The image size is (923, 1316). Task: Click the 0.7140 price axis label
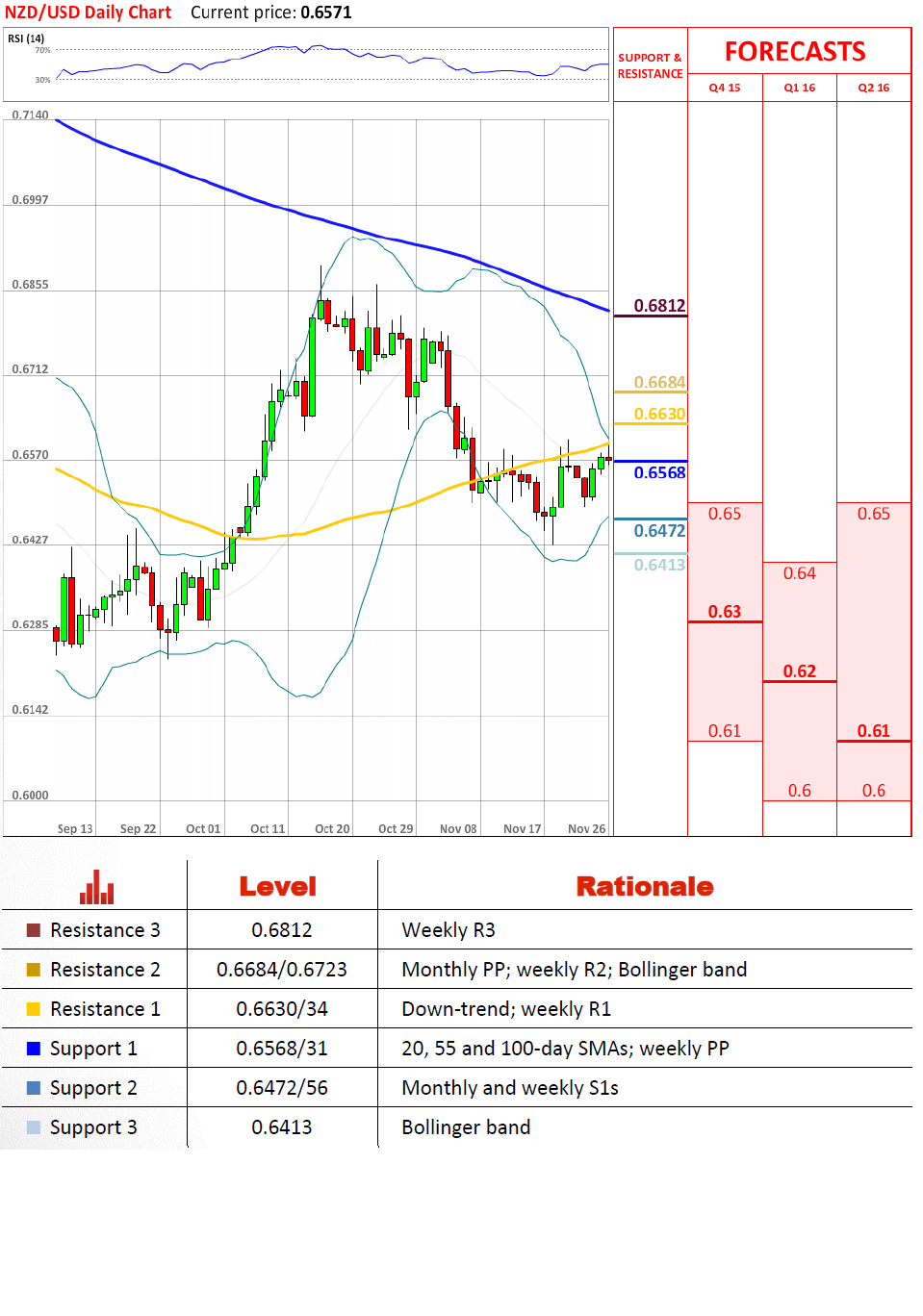click(x=30, y=115)
